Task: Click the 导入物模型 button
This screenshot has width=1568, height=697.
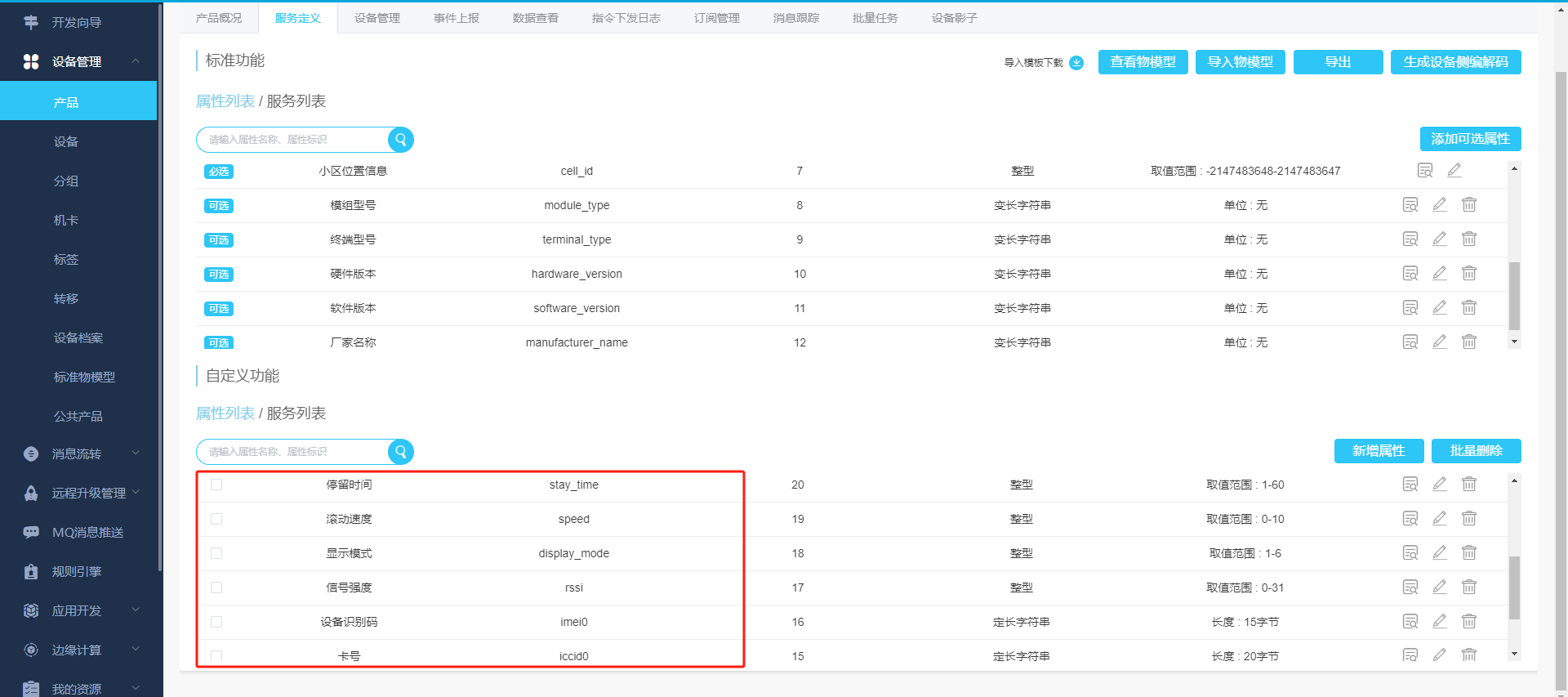Action: click(x=1241, y=62)
